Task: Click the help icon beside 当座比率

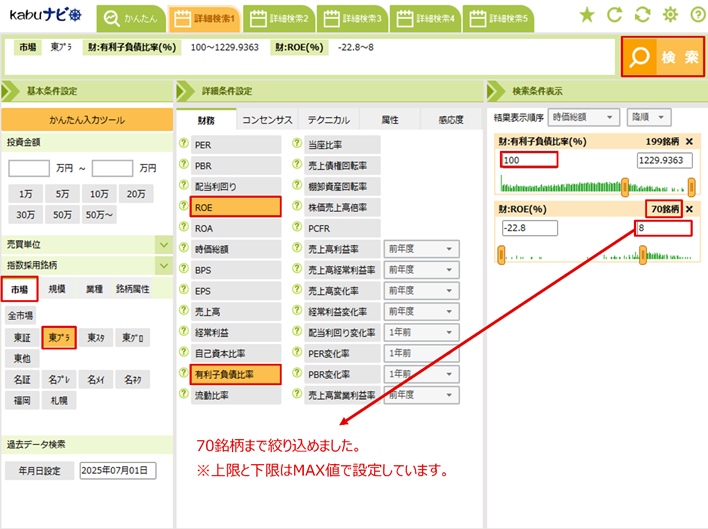Action: click(297, 145)
